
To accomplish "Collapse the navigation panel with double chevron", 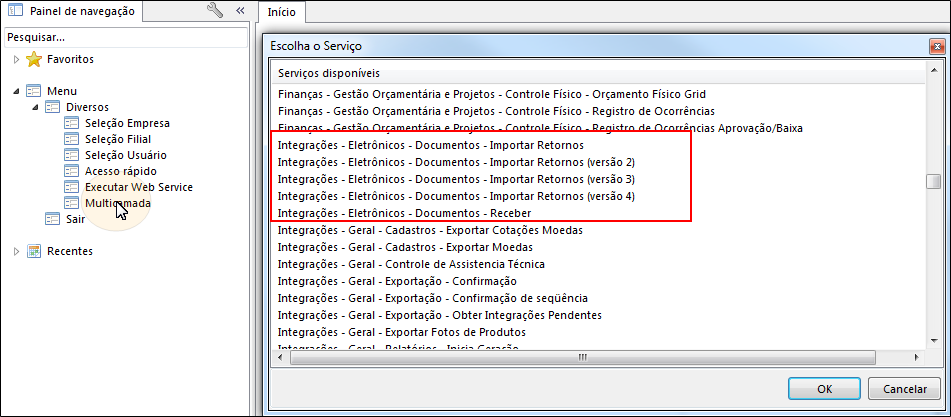I will pyautogui.click(x=240, y=11).
